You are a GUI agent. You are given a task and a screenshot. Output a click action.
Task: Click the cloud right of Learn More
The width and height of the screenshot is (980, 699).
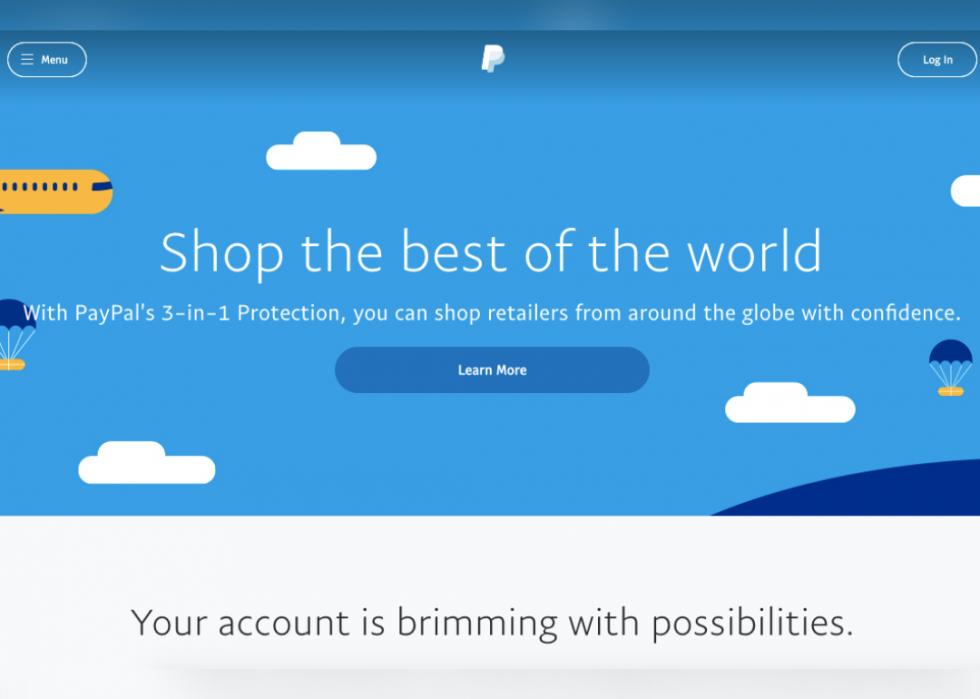tap(790, 403)
